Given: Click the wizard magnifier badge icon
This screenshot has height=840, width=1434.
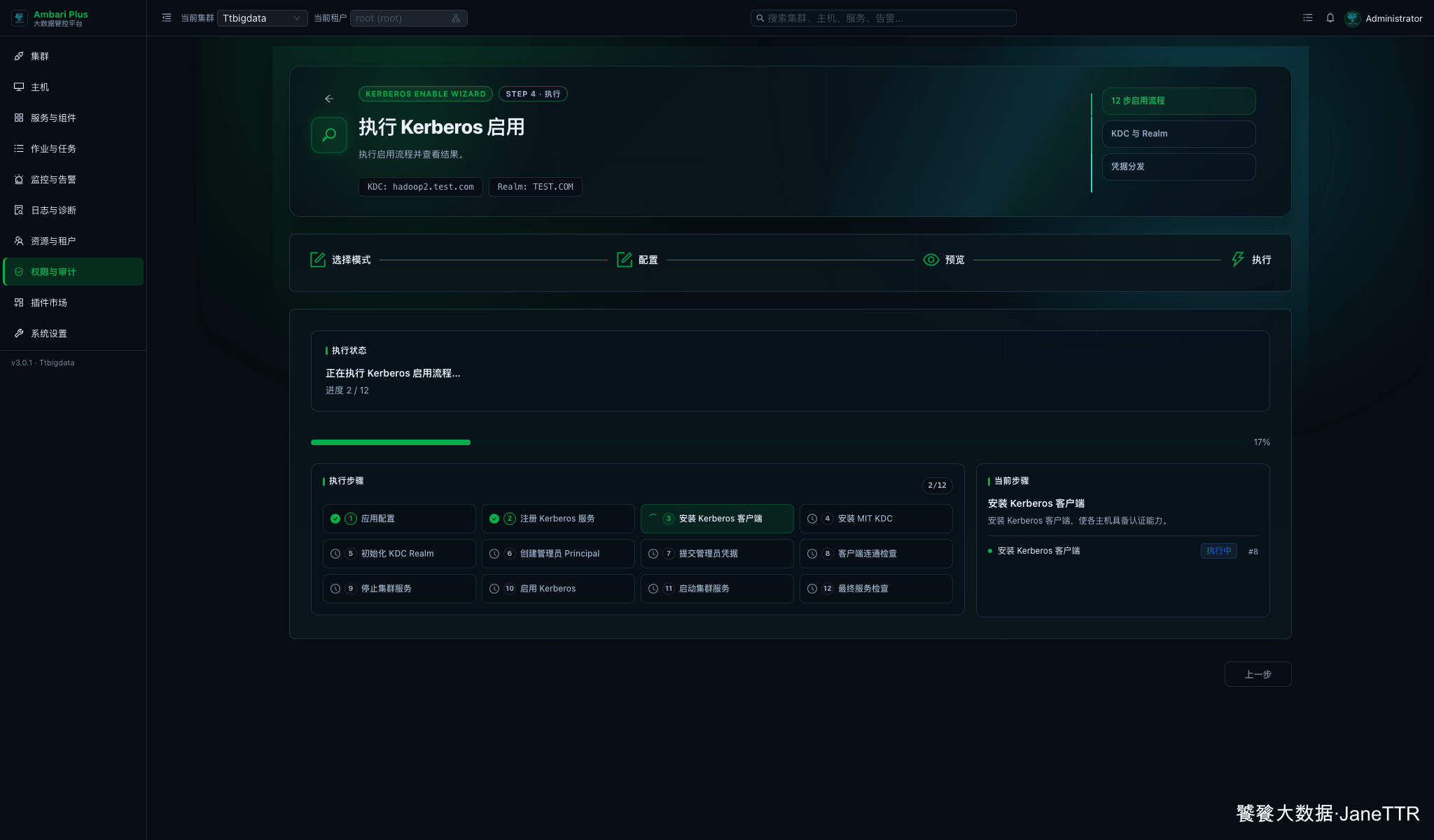Looking at the screenshot, I should 329,135.
